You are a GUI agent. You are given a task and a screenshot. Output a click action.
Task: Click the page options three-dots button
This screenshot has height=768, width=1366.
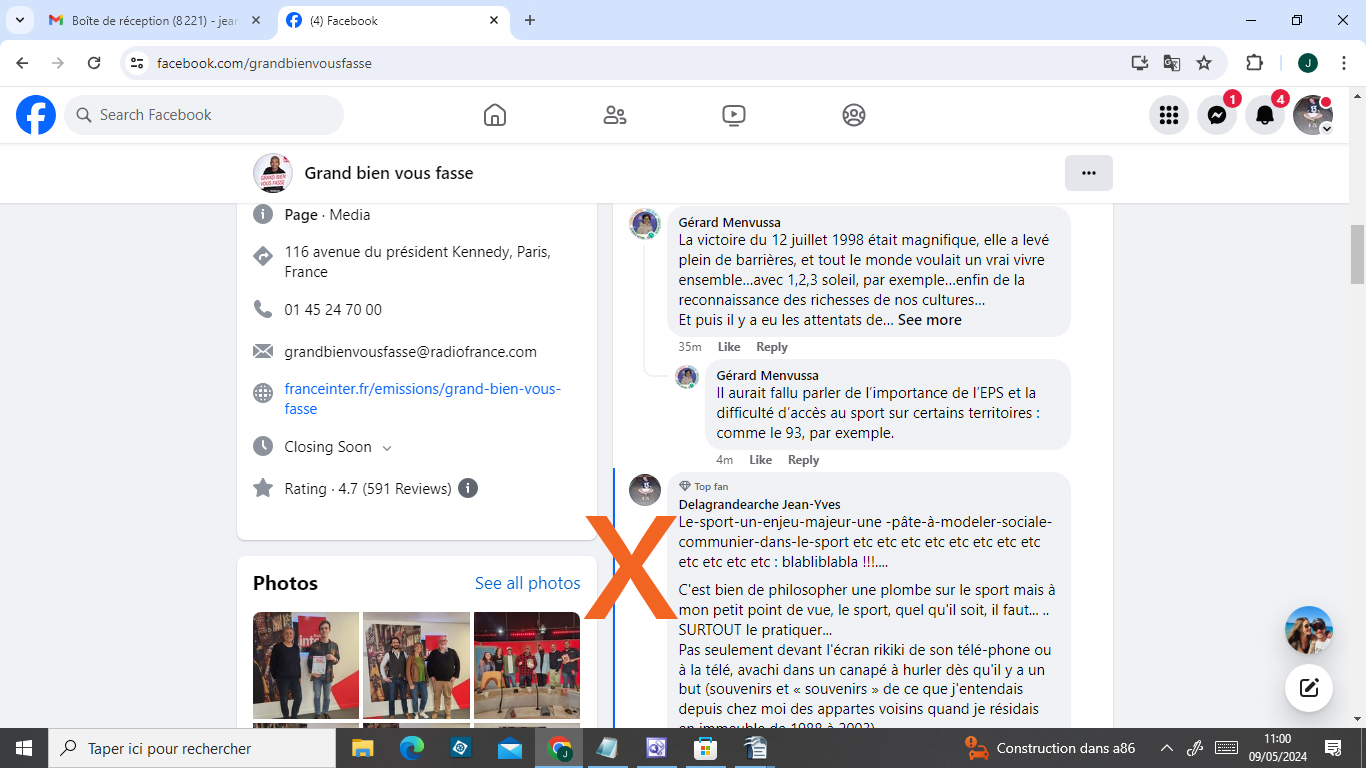click(1089, 173)
